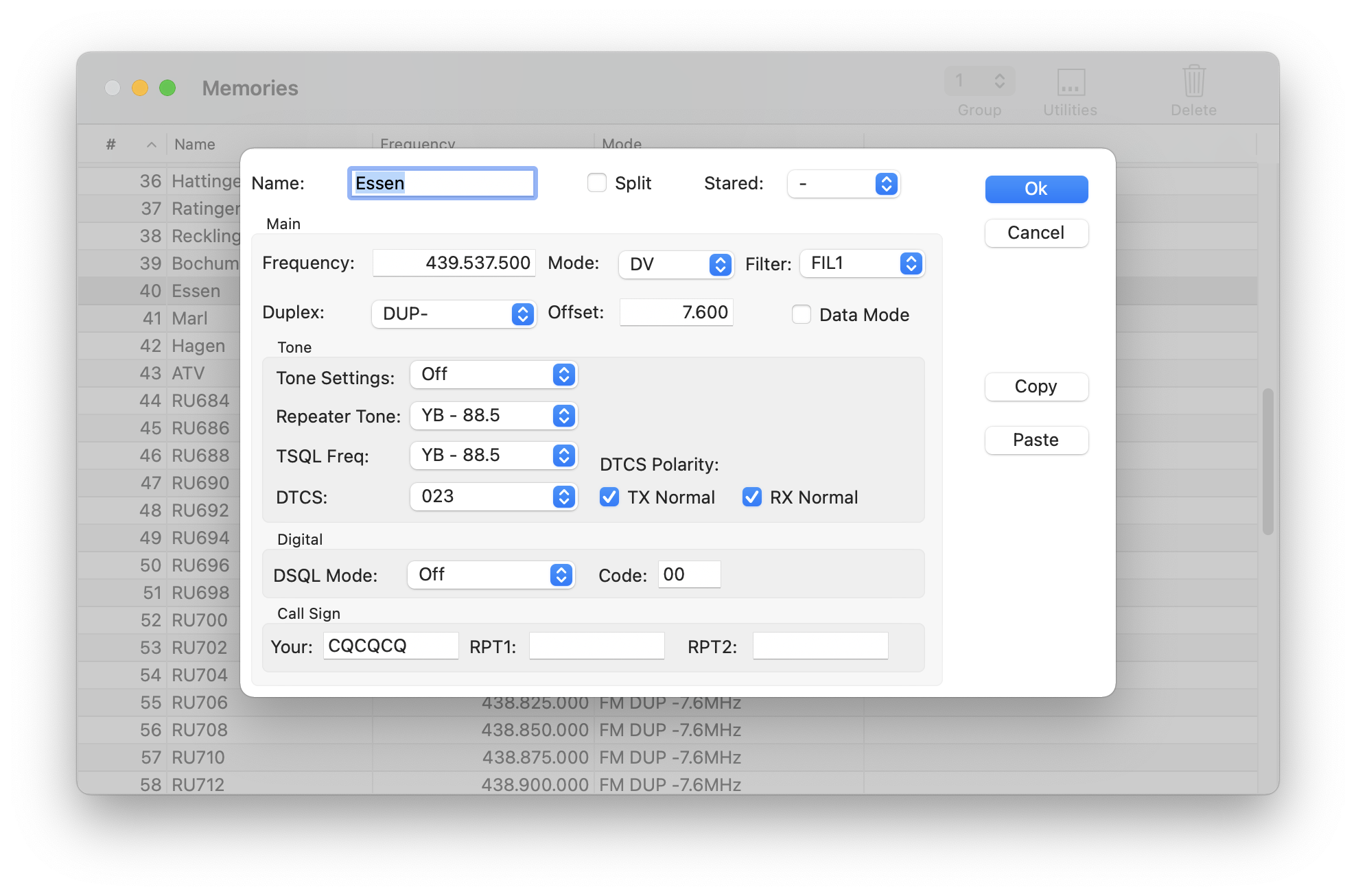Click the RPT1 input field

596,646
